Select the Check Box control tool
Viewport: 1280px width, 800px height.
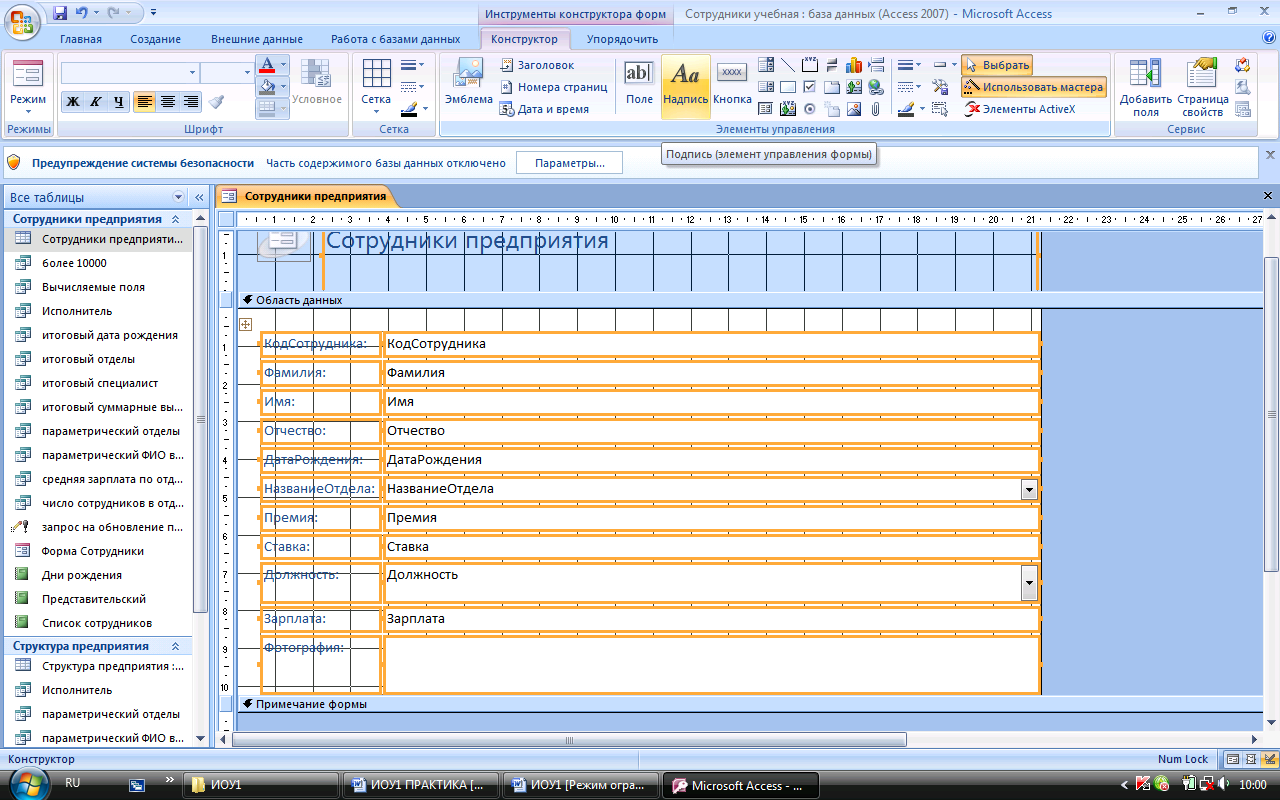click(810, 87)
